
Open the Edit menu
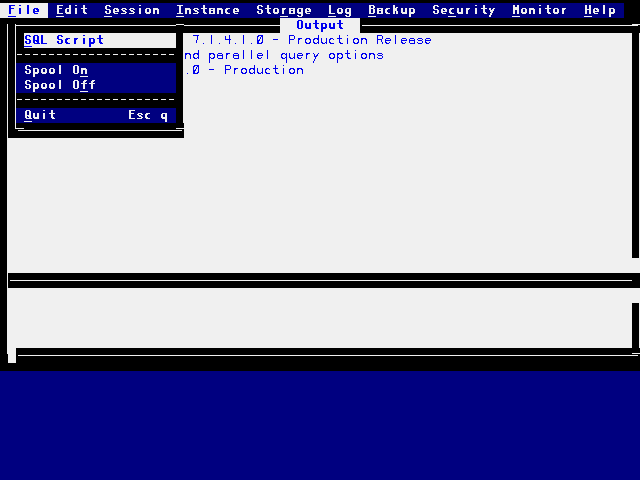pos(72,10)
